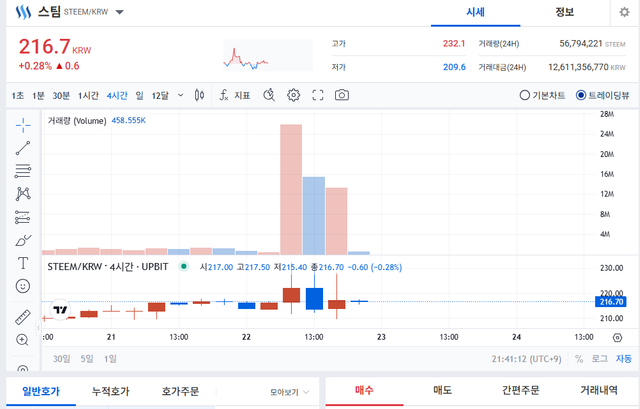
Task: Switch to the 시세 tab
Action: pyautogui.click(x=476, y=12)
